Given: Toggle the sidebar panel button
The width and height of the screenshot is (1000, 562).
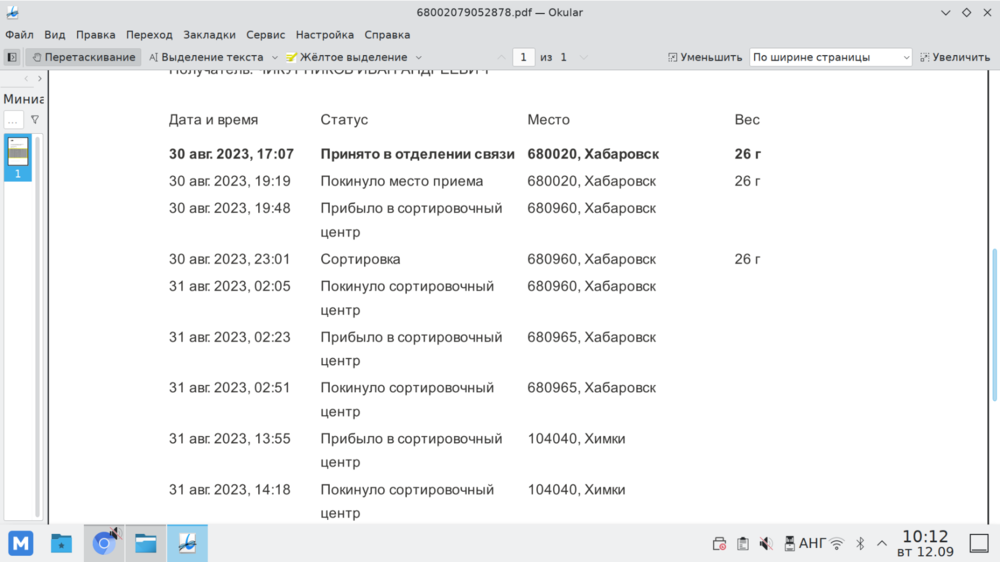Looking at the screenshot, I should tap(12, 58).
